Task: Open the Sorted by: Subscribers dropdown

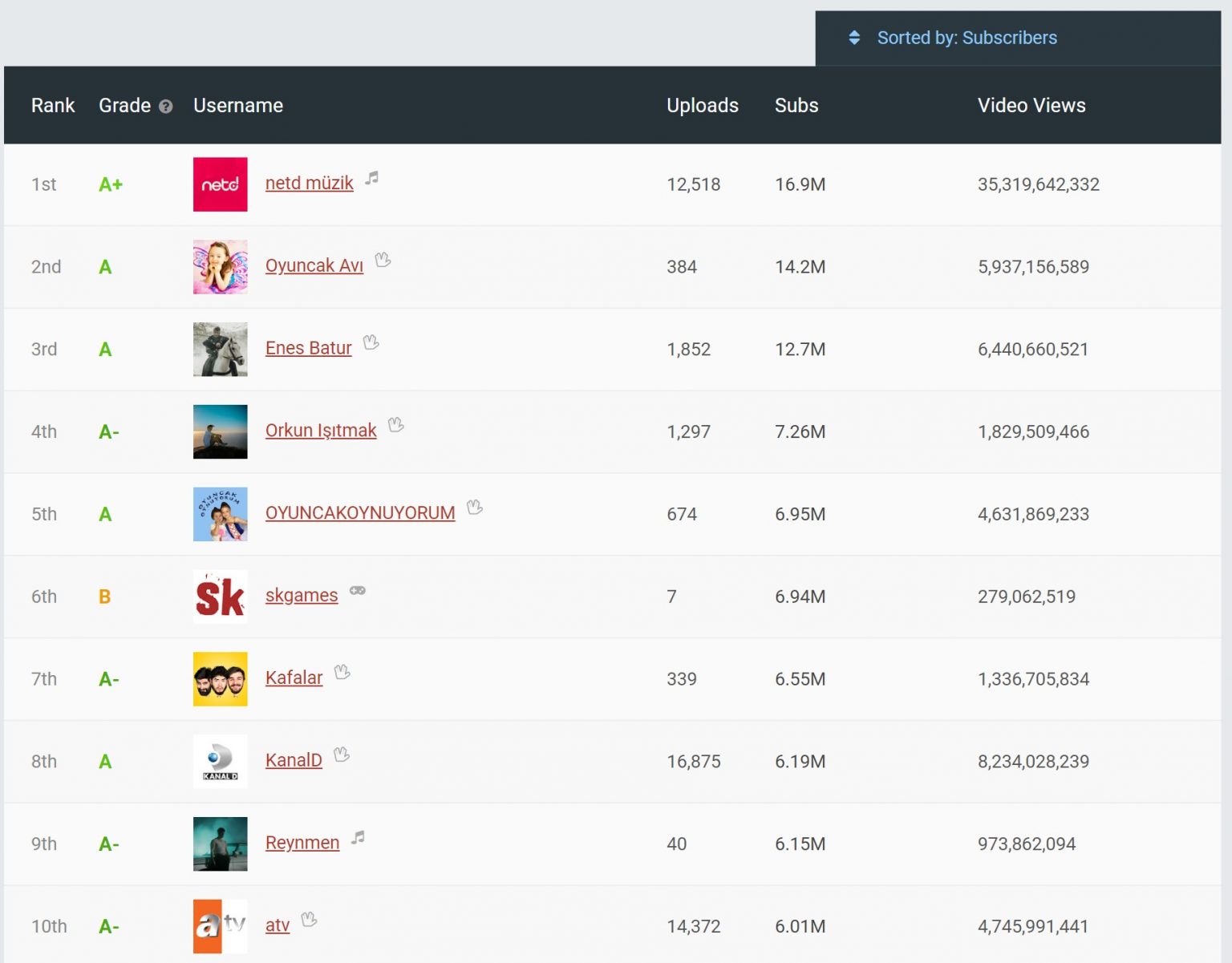Action: point(966,38)
